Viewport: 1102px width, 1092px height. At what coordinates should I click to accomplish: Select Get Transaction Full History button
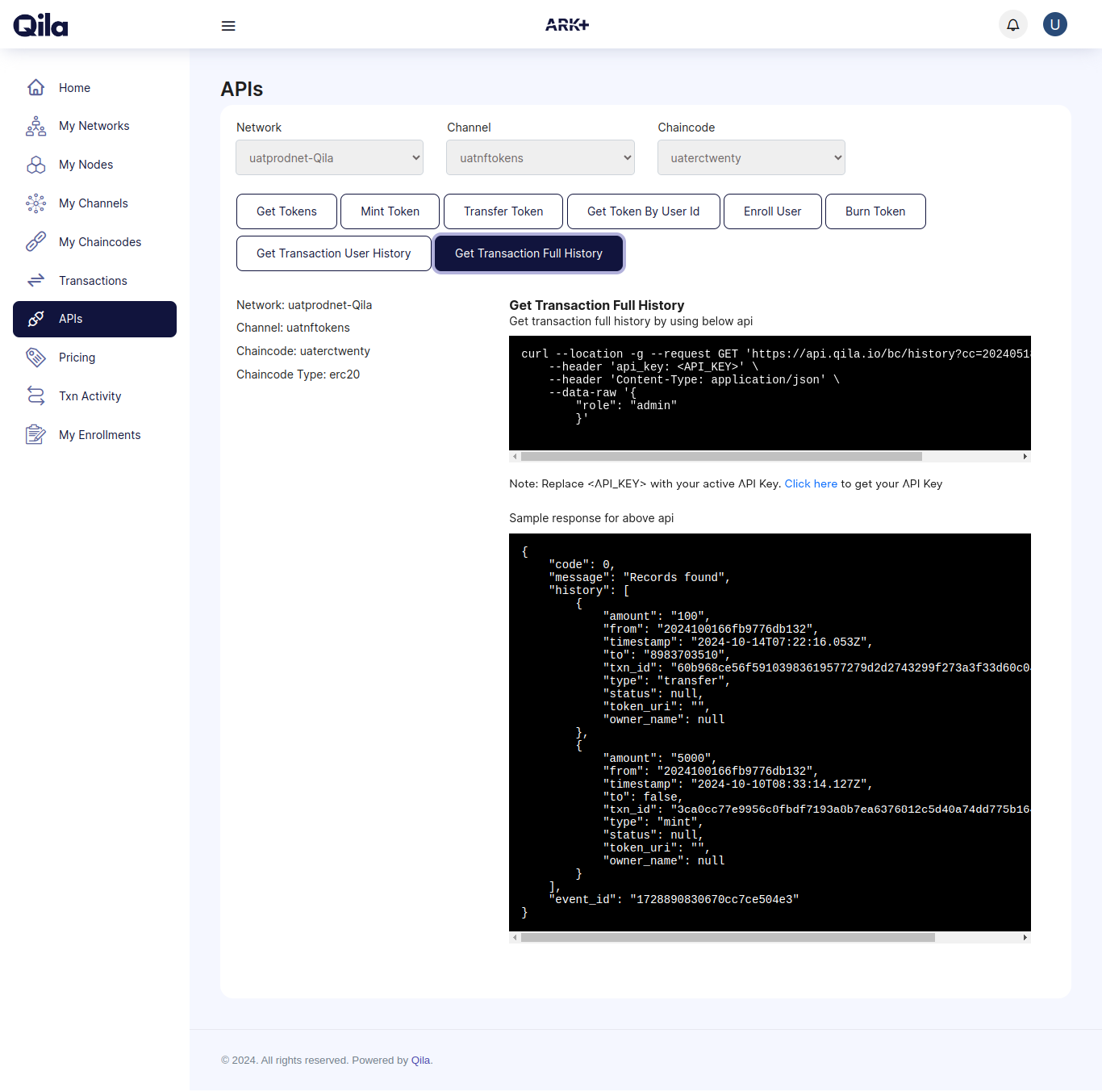528,253
